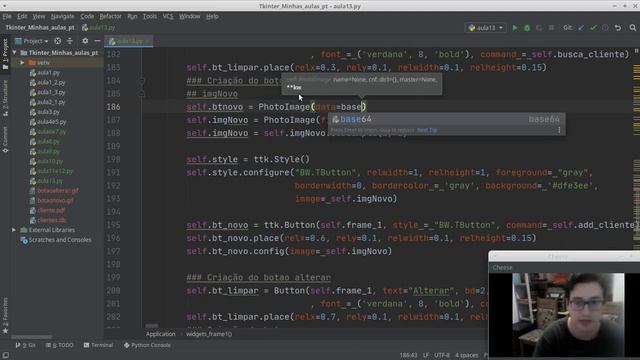
Task: Open the more options dots in completion popup
Action: click(559, 130)
